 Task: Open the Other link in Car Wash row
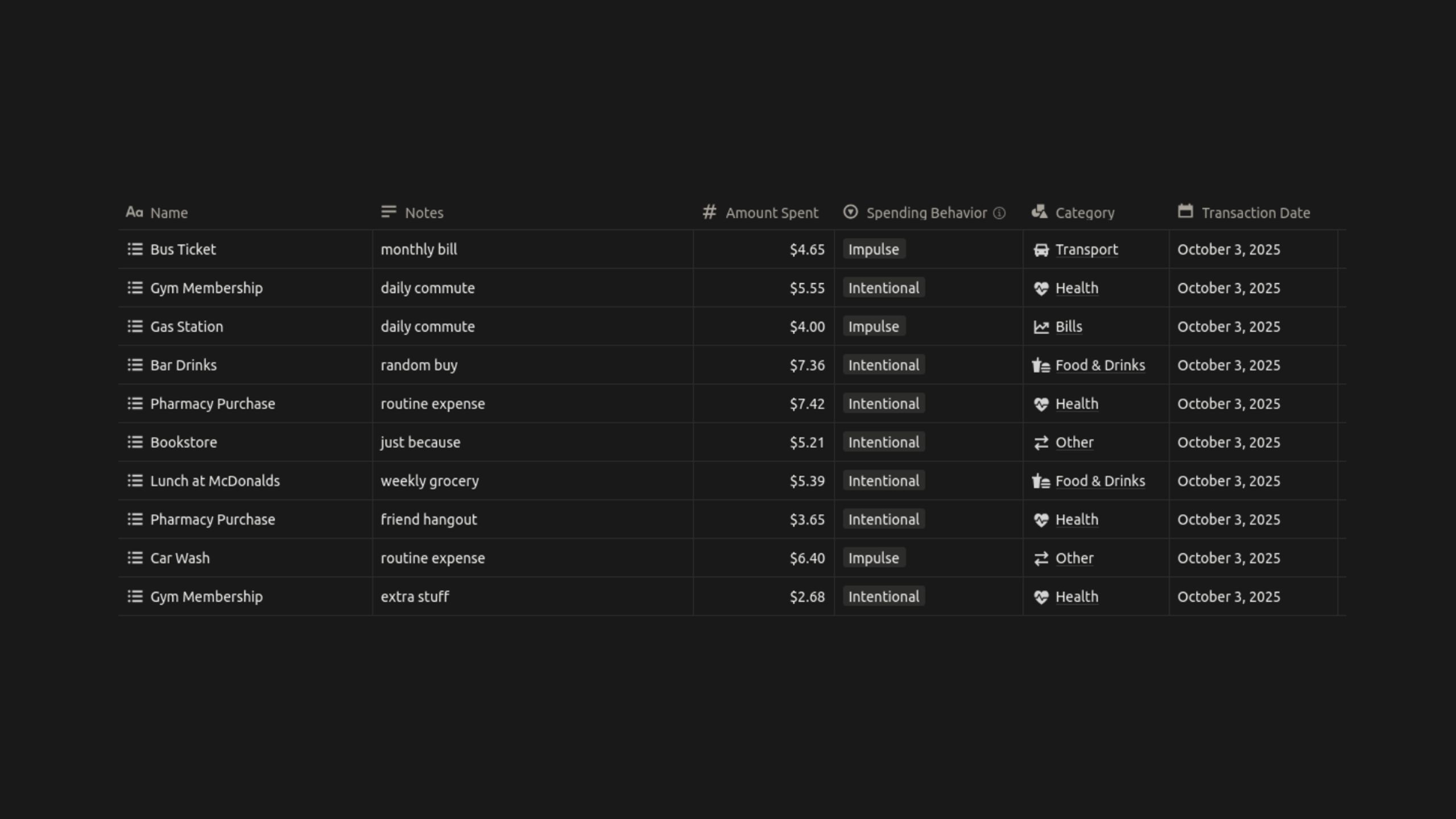(x=1074, y=559)
